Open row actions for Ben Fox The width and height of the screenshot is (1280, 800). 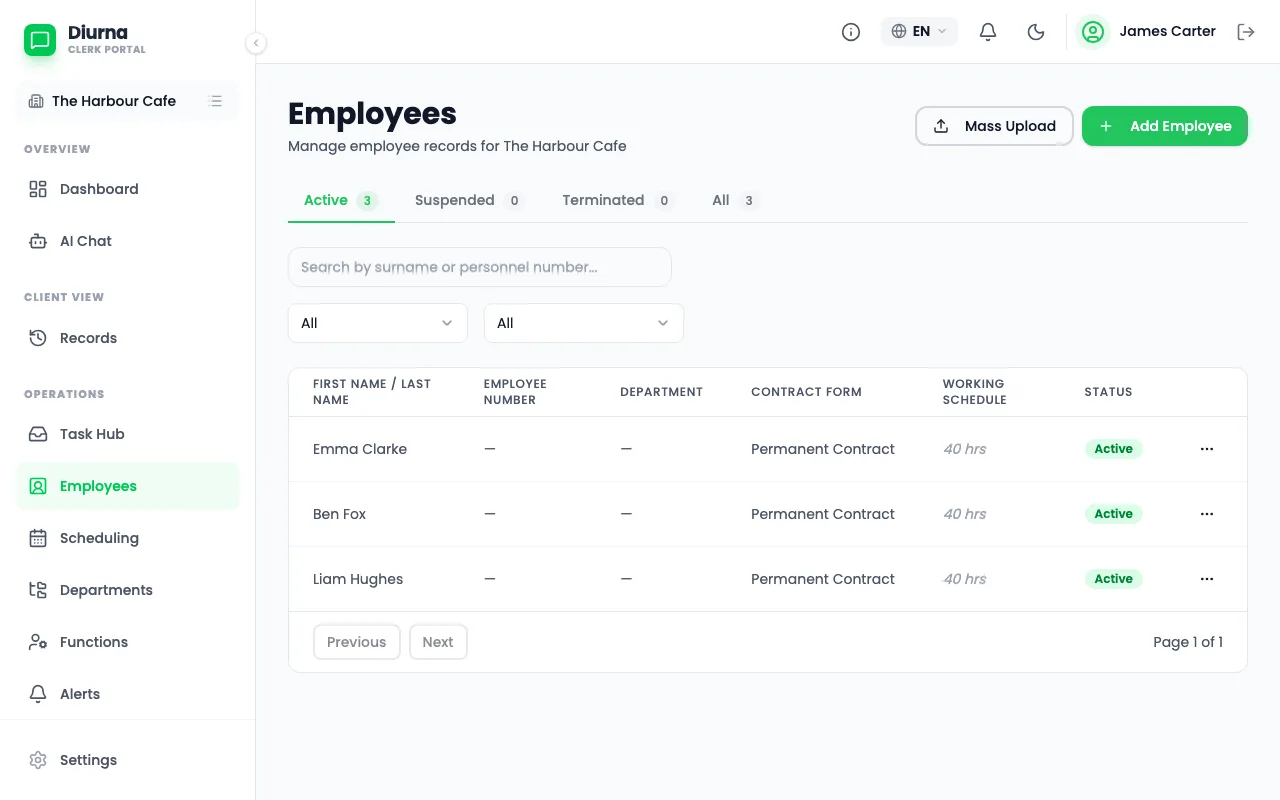point(1207,514)
